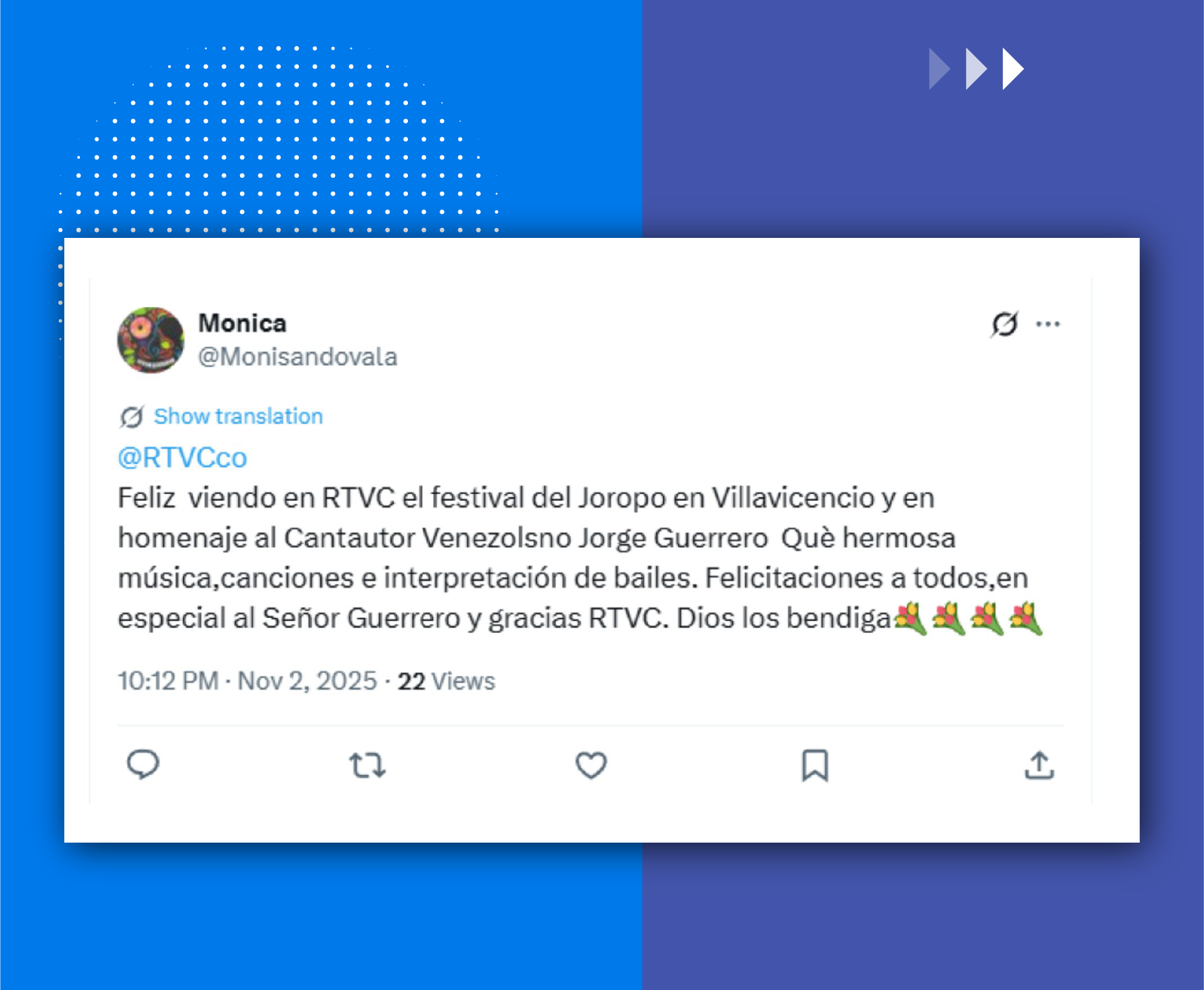The height and width of the screenshot is (990, 1204).
Task: Click the 22 Views counter
Action: pos(446,681)
